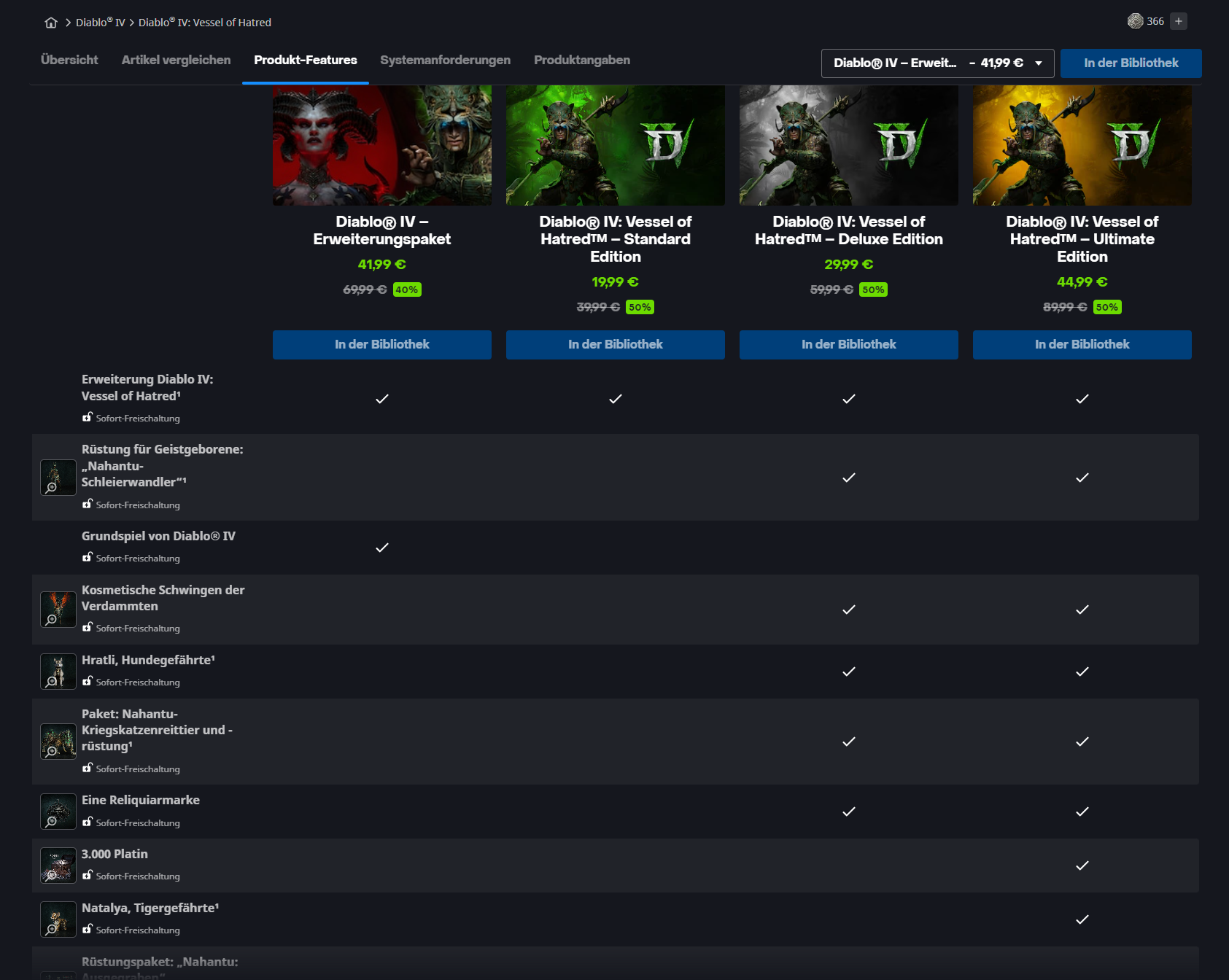Image resolution: width=1229 pixels, height=980 pixels.
Task: Click unlock icon under Nahantu-Kriegskatzenreittier row
Action: click(88, 768)
